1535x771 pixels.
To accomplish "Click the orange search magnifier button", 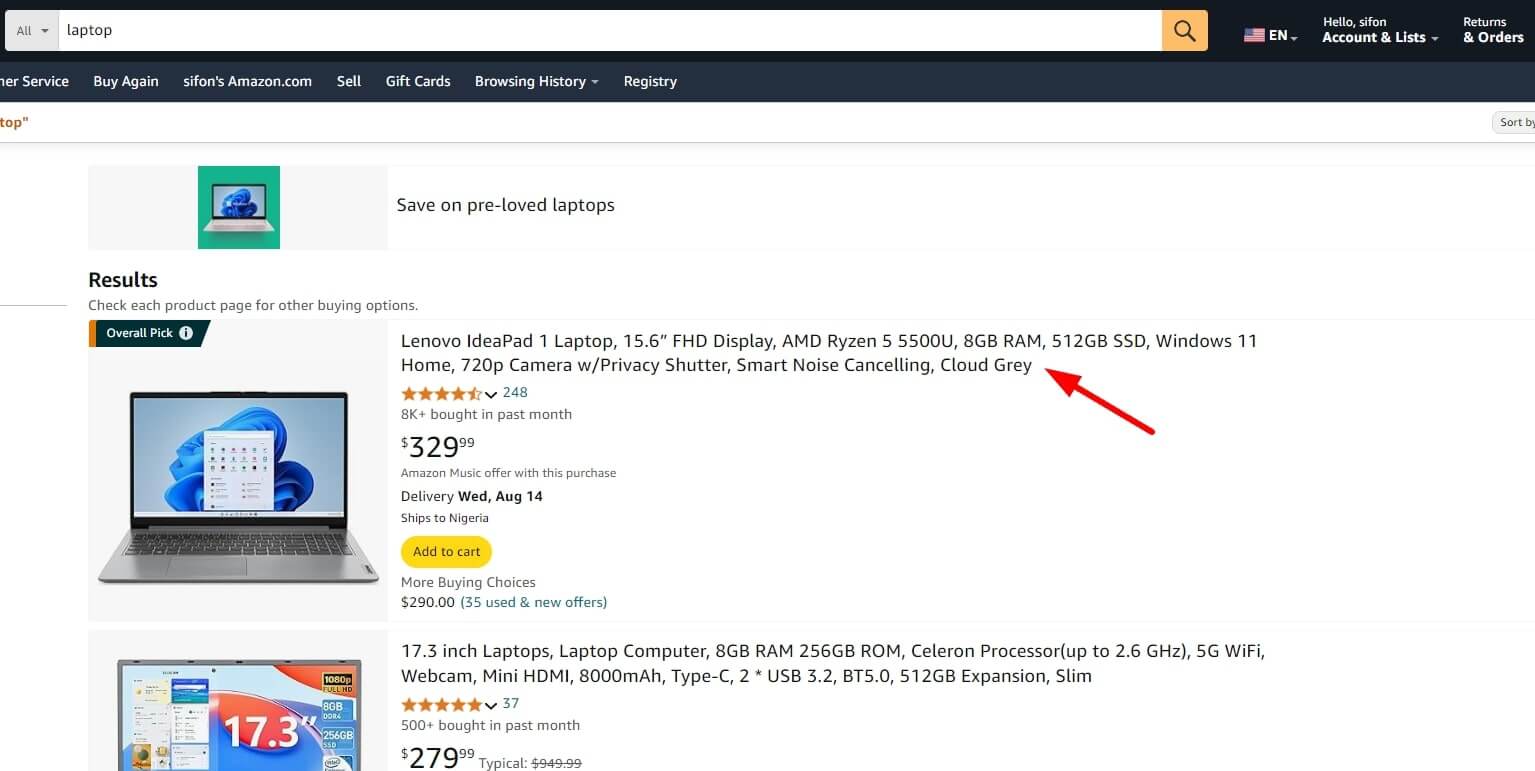I will pos(1184,31).
